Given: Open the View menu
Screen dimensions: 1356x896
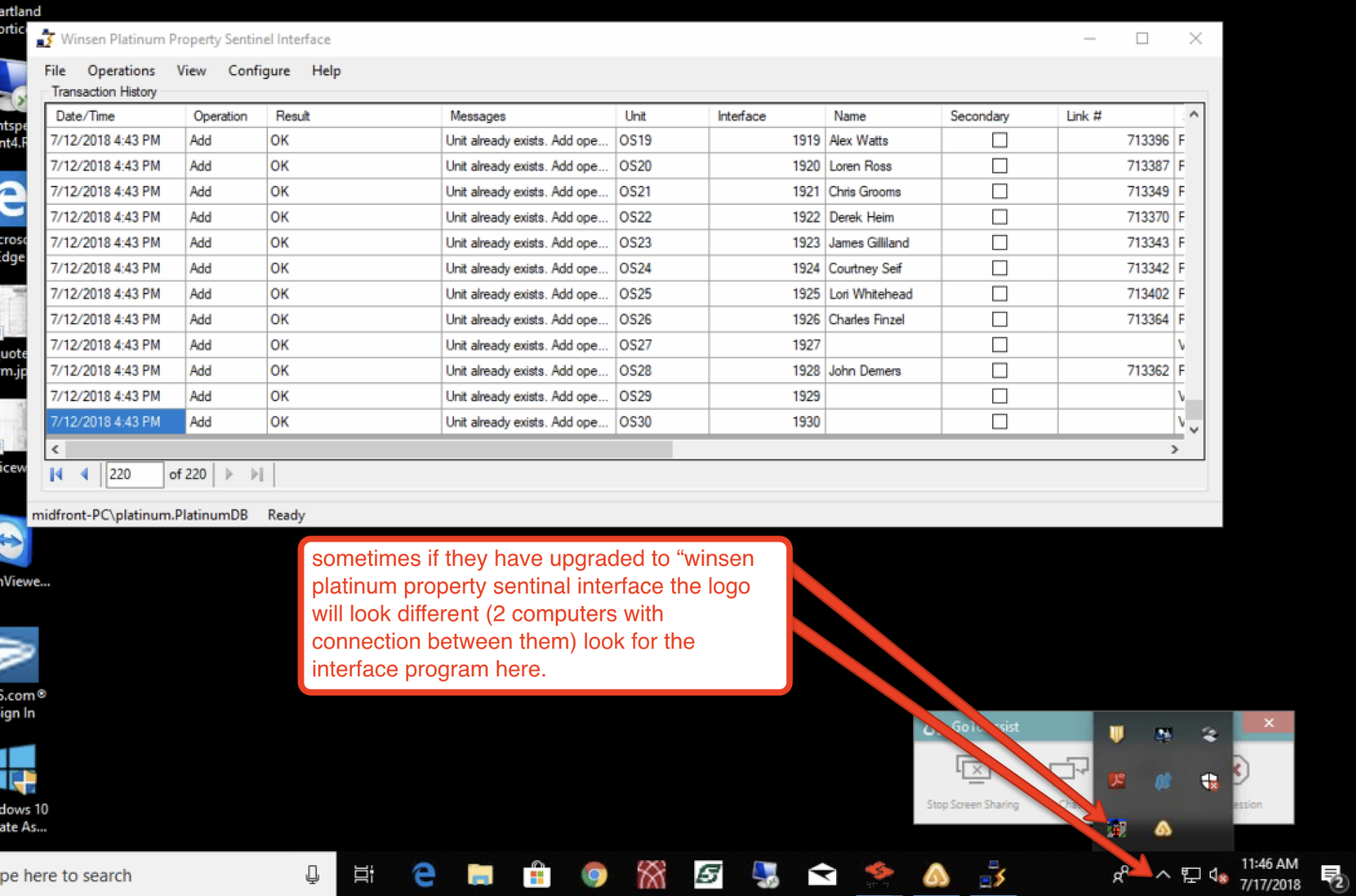Looking at the screenshot, I should coord(191,70).
